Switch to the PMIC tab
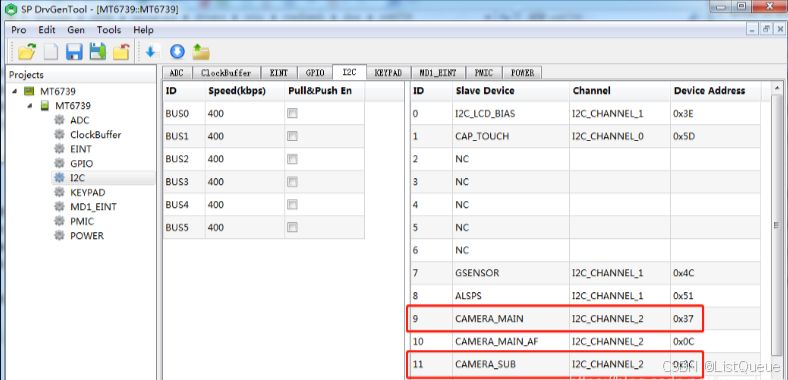 pos(483,73)
